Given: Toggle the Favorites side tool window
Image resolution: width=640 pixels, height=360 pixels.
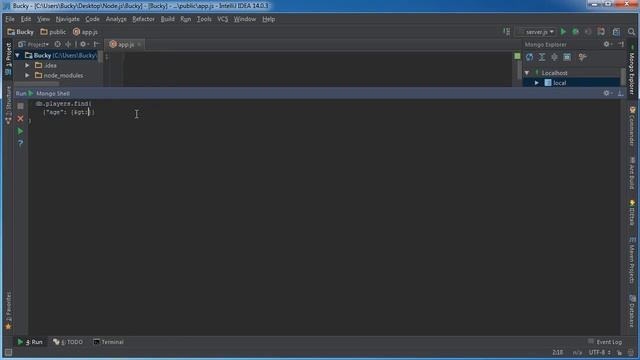Looking at the screenshot, I should [x=8, y=310].
